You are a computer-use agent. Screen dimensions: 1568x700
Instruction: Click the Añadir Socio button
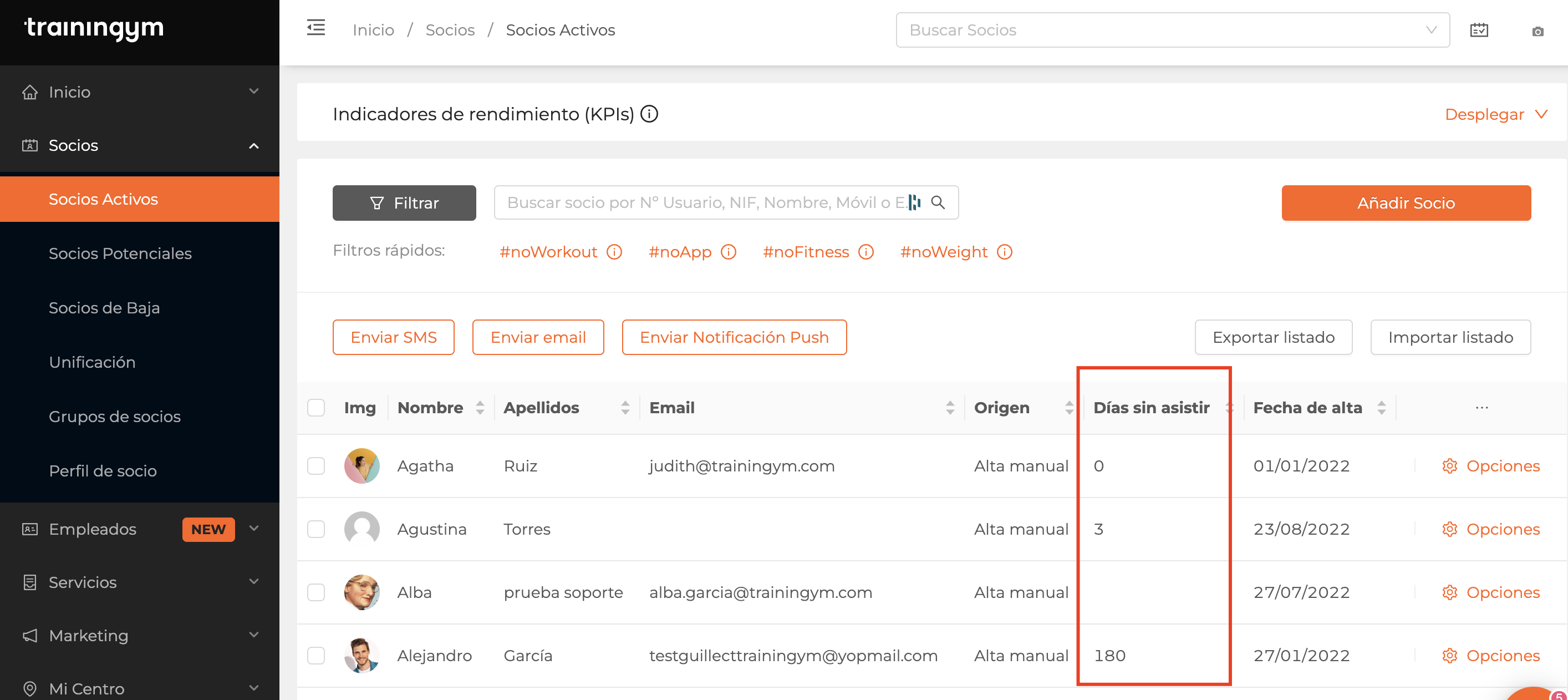[x=1406, y=202]
